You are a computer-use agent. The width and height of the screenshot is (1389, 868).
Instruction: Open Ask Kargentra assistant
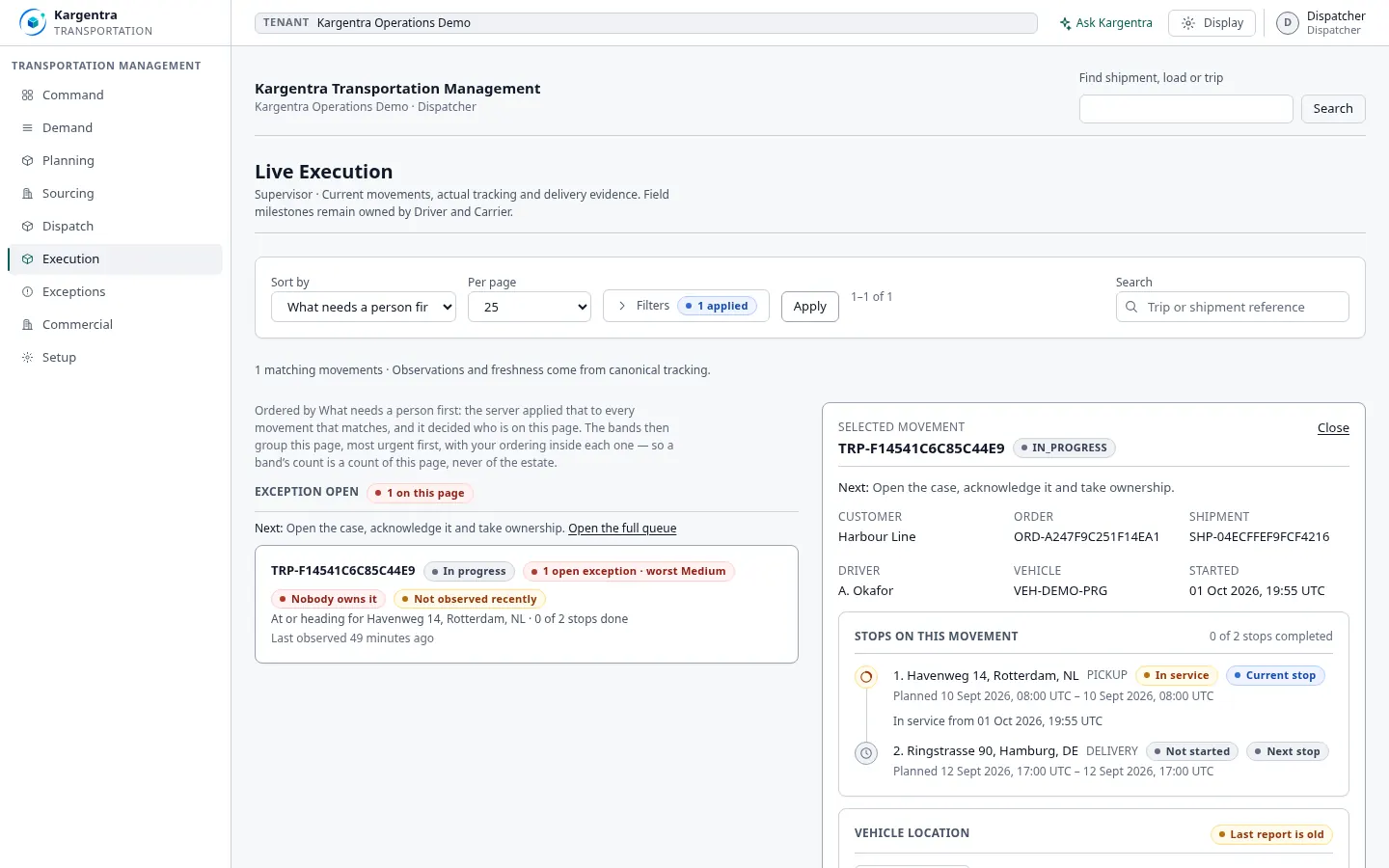(1105, 23)
